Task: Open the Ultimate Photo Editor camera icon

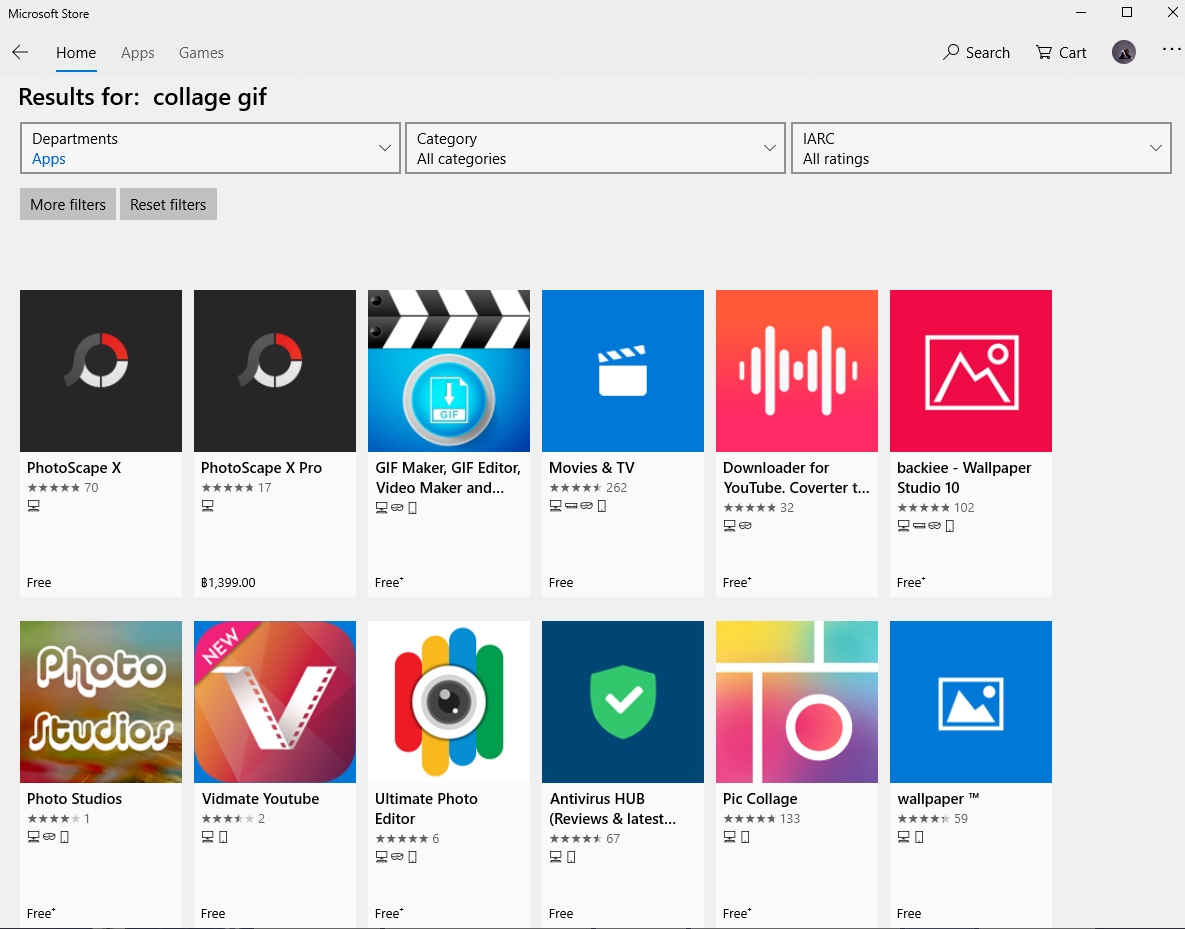Action: pyautogui.click(x=449, y=702)
